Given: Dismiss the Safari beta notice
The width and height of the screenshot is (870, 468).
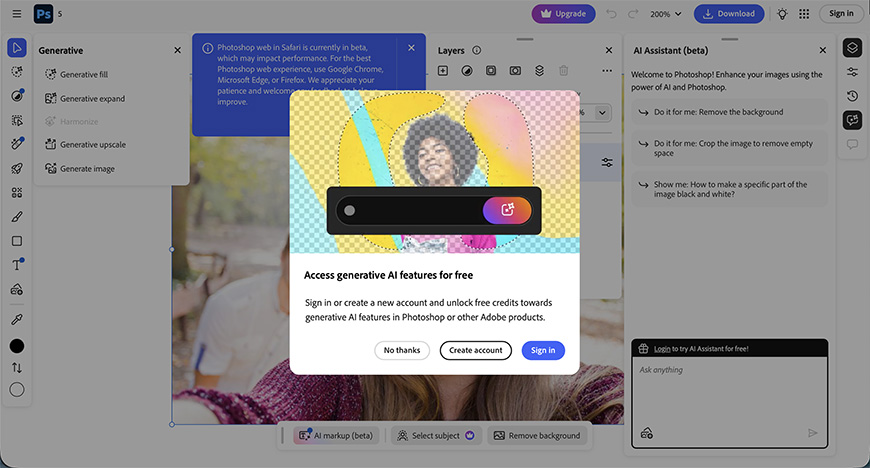Looking at the screenshot, I should 411,48.
